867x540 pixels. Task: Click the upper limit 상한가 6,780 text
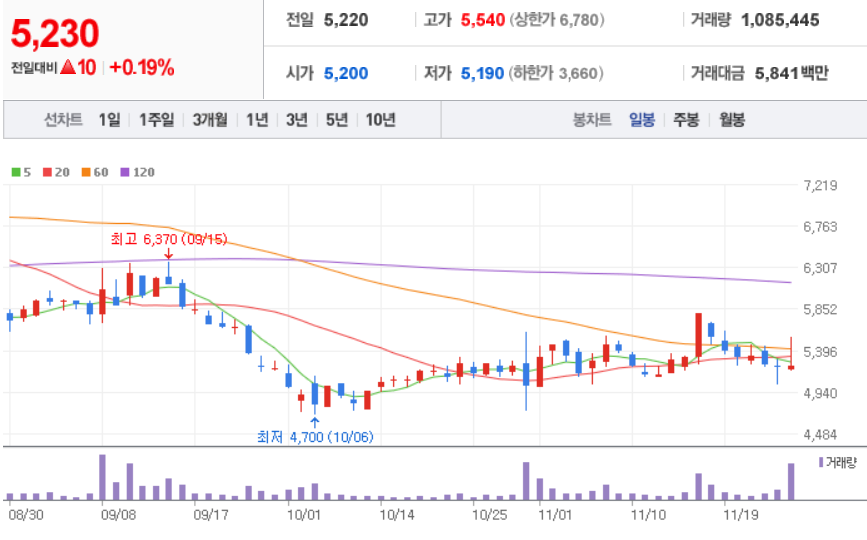point(557,20)
